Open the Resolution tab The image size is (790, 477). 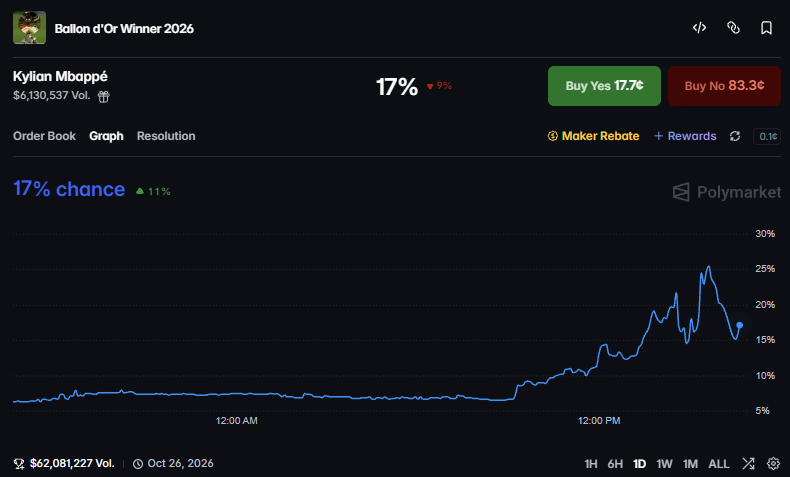pyautogui.click(x=166, y=136)
